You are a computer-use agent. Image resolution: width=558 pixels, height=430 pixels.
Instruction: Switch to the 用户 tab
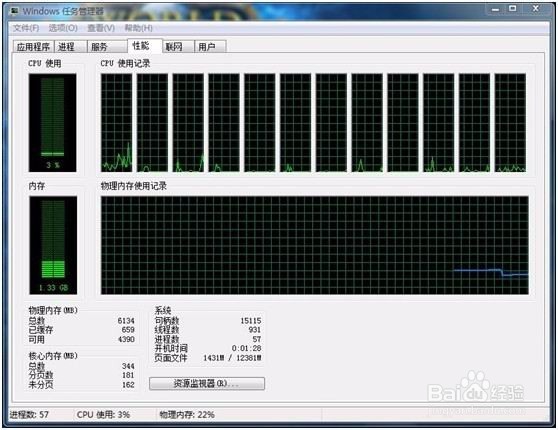(210, 47)
